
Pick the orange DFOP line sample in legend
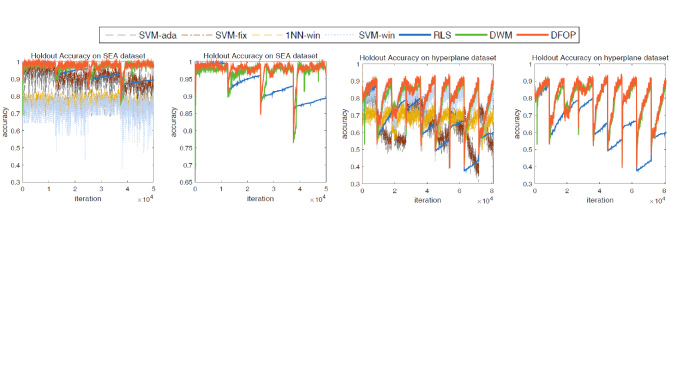click(x=532, y=35)
